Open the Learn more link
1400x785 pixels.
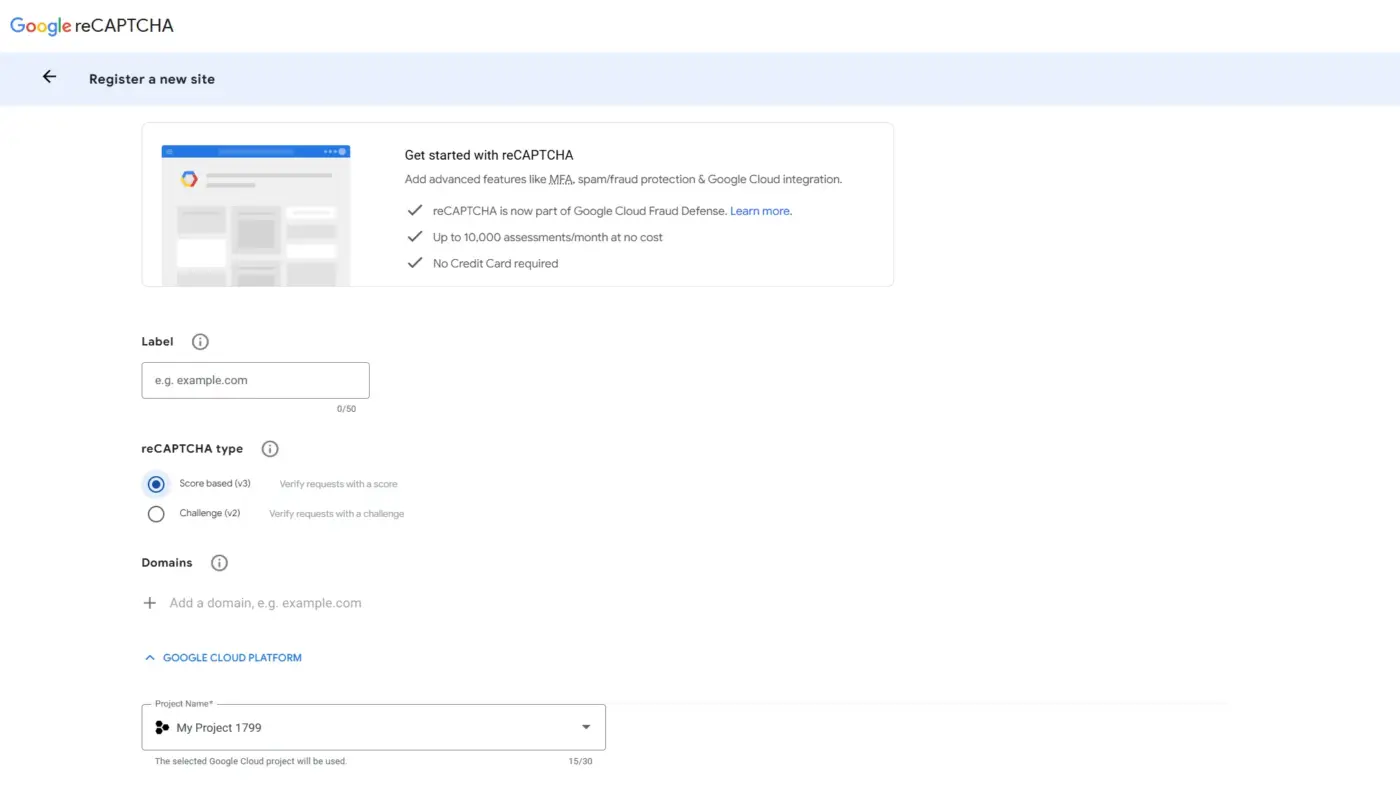tap(760, 211)
